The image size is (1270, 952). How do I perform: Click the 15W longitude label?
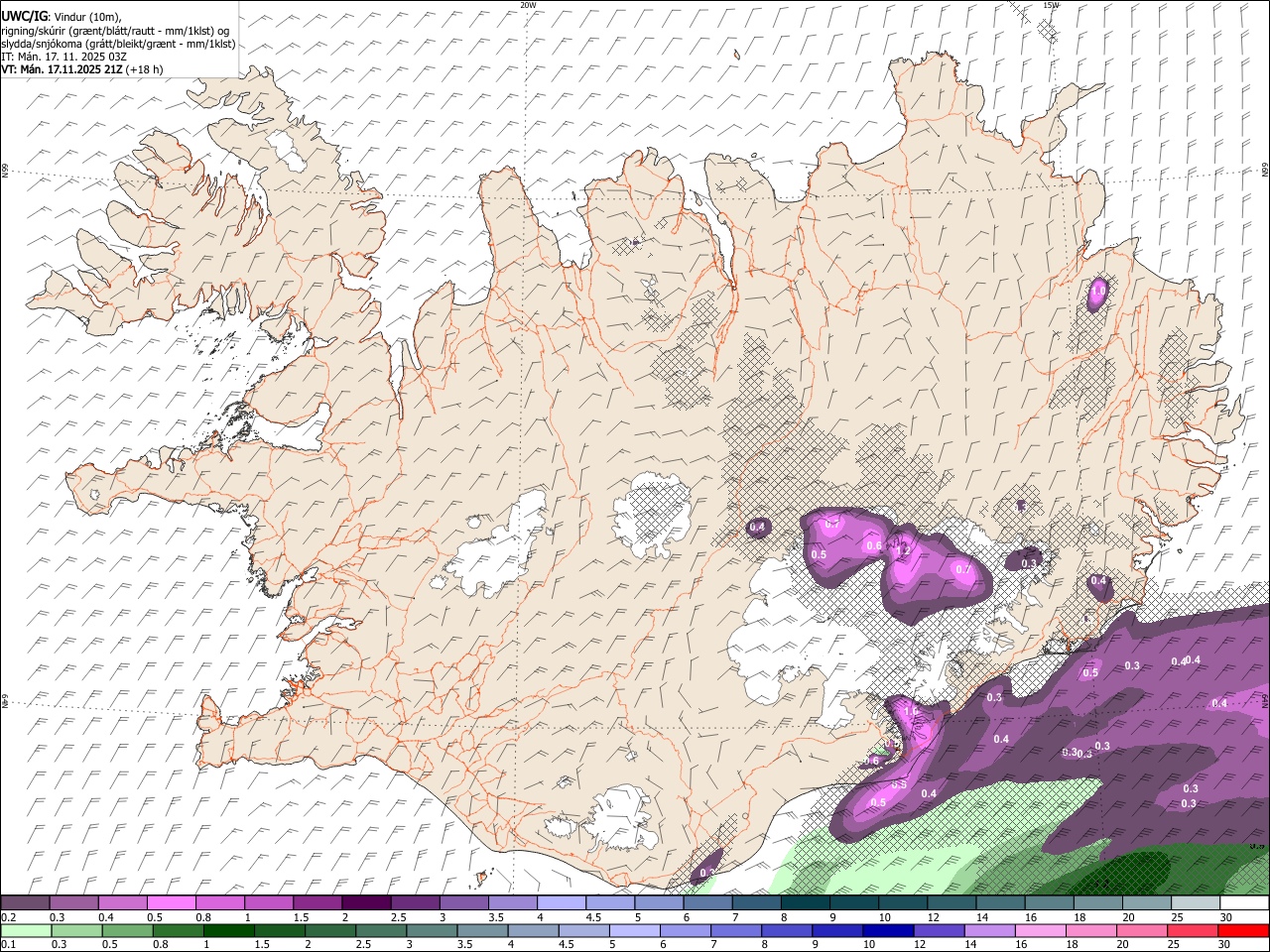pos(1051,5)
